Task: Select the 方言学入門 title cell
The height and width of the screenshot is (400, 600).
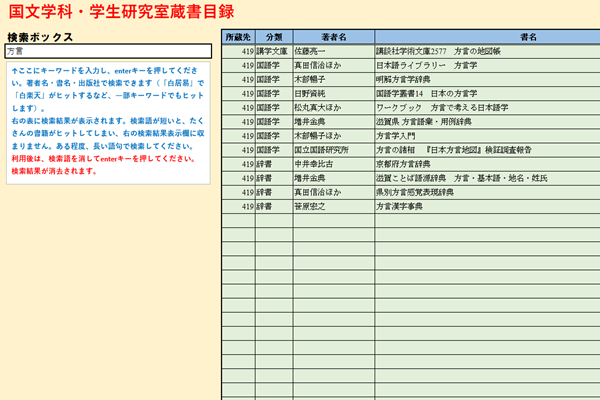Action: pyautogui.click(x=486, y=135)
